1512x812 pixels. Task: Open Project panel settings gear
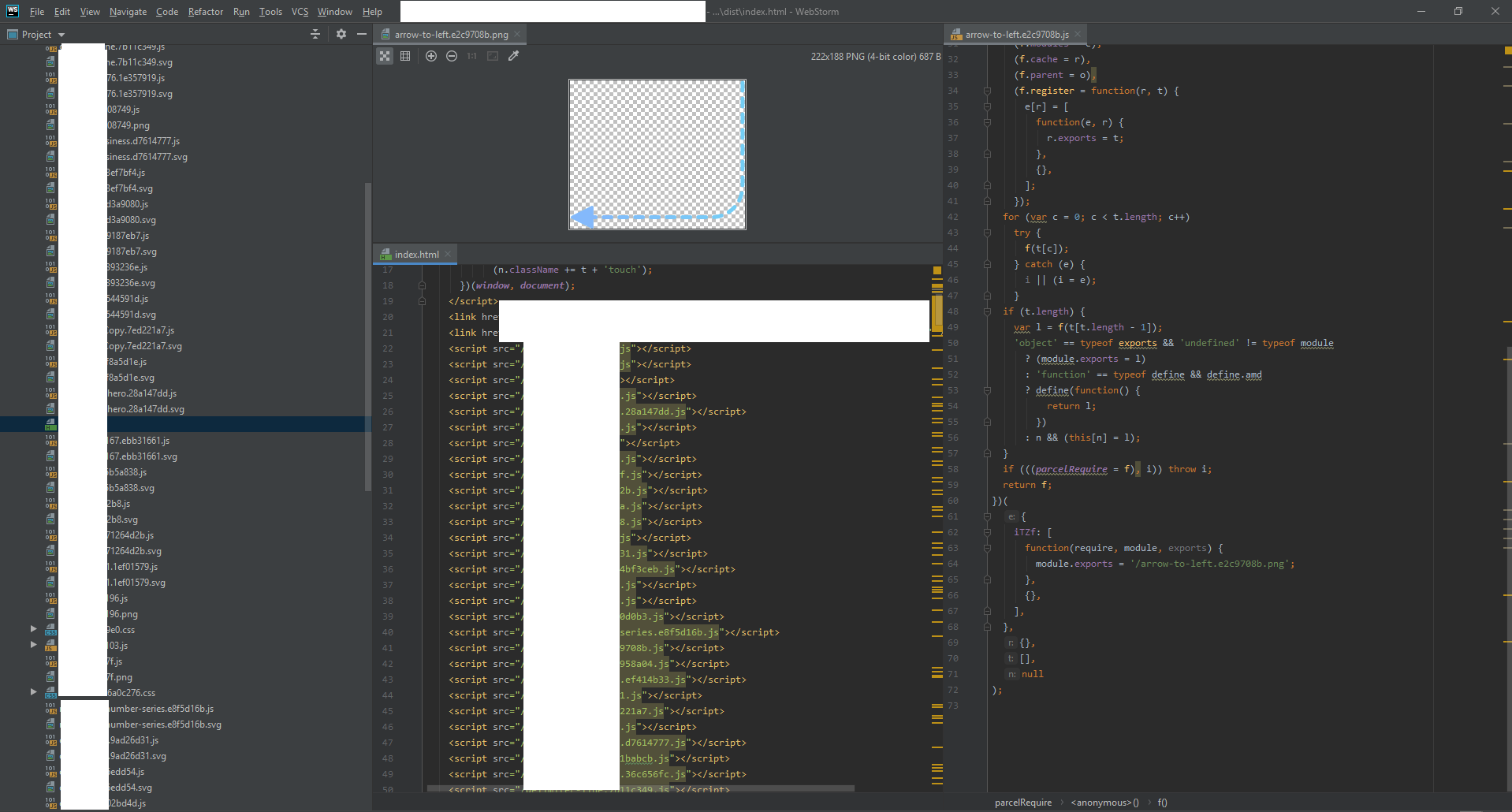(x=341, y=34)
